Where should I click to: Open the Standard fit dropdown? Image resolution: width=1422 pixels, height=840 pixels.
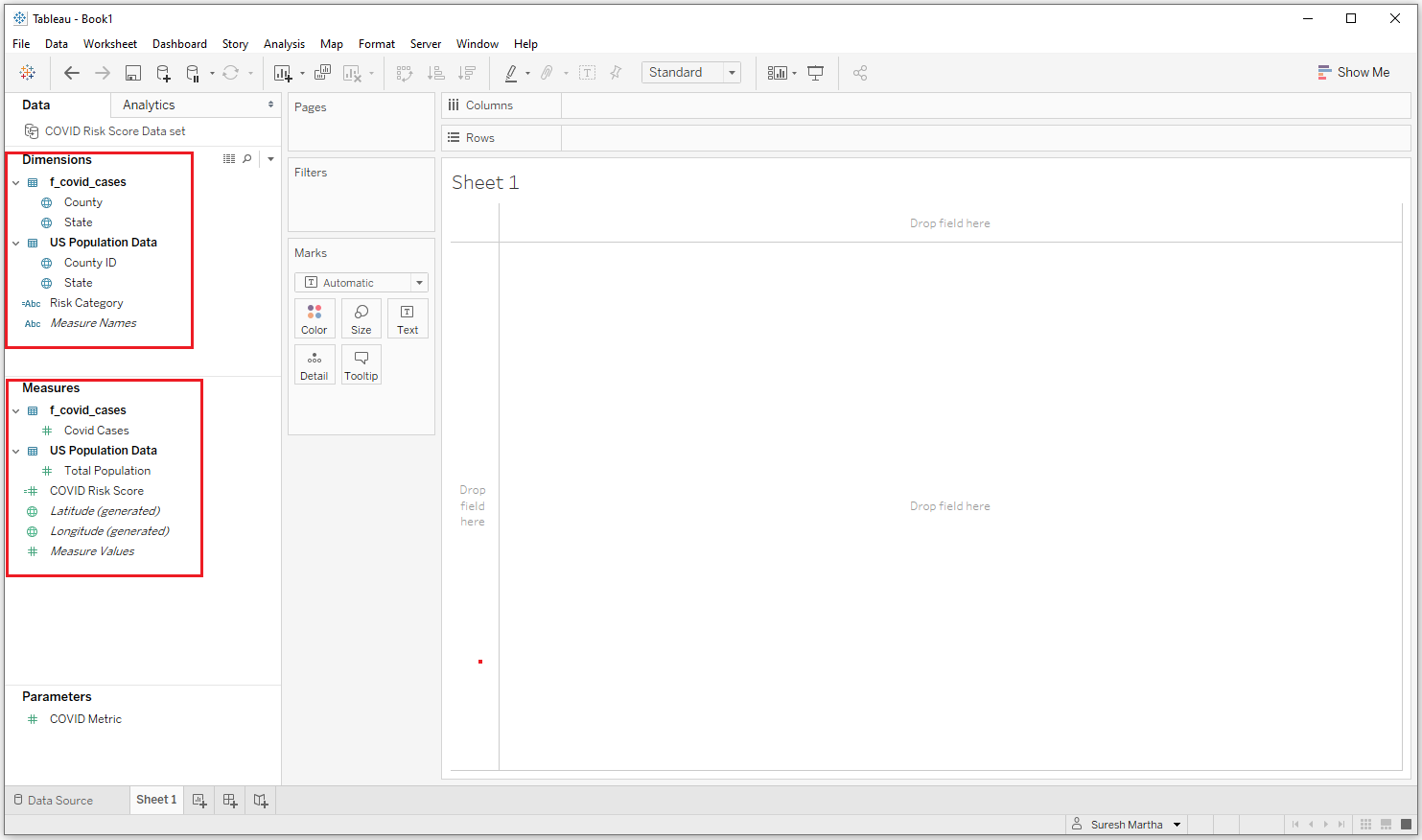tap(732, 72)
